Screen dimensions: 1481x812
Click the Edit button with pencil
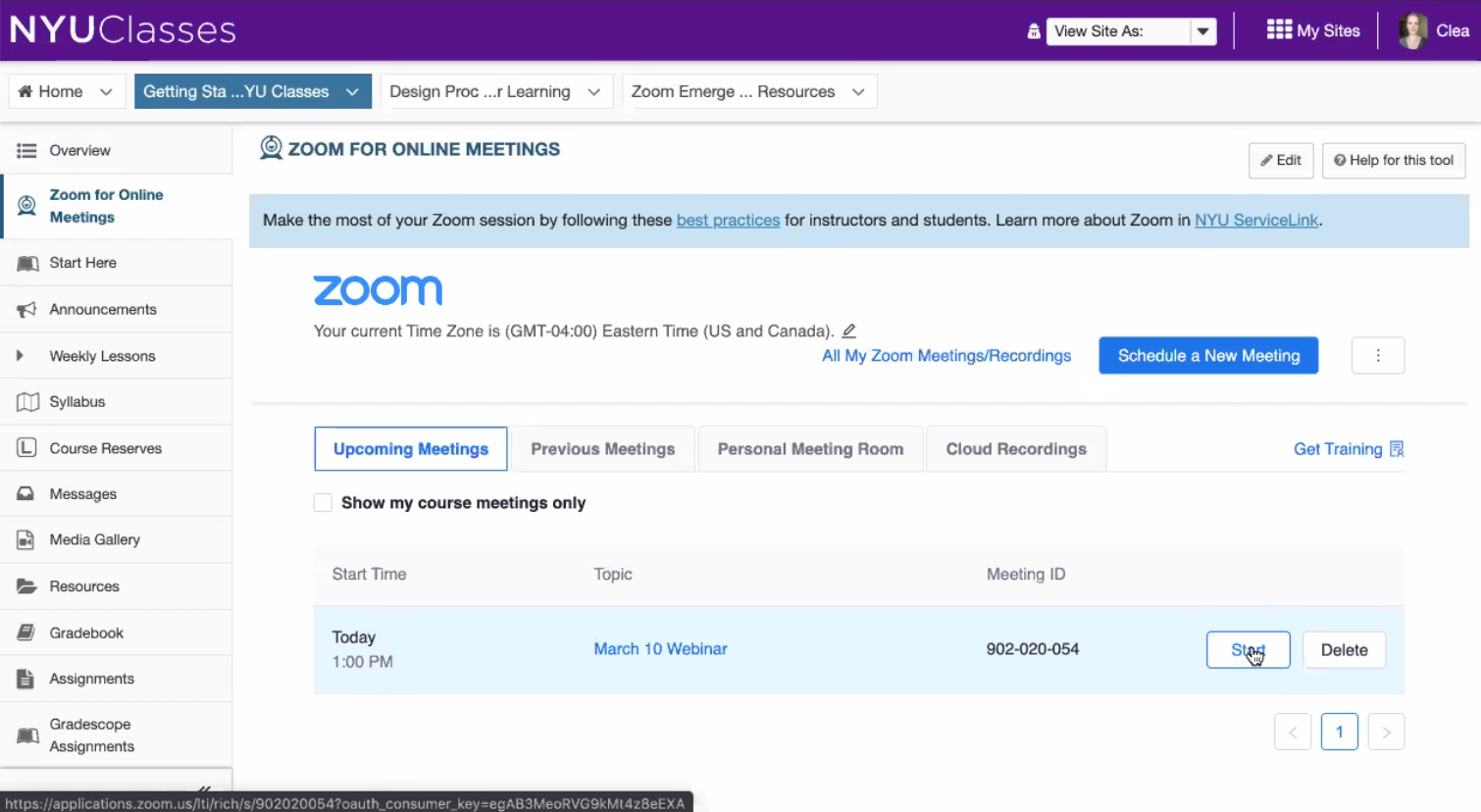click(1281, 160)
